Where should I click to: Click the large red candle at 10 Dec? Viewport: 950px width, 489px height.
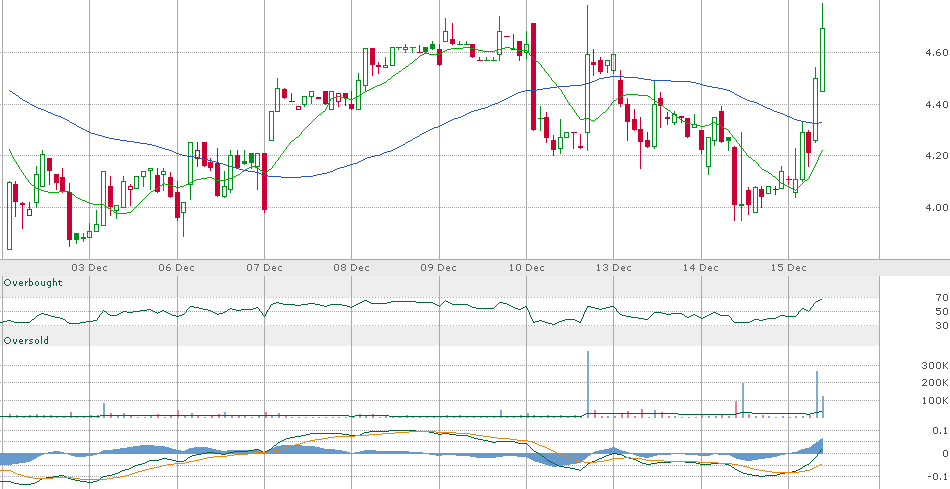point(533,76)
